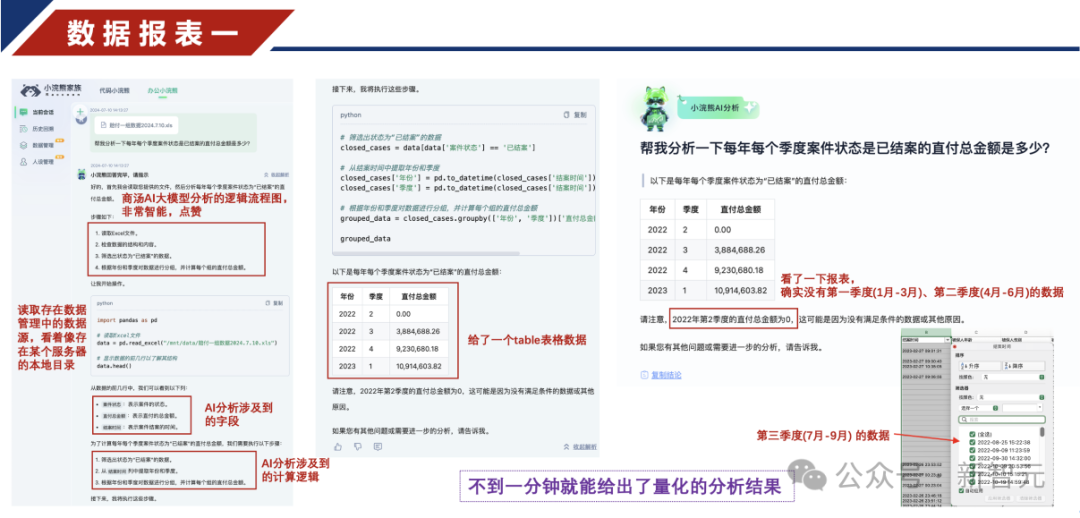This screenshot has height=518, width=1080.
Task: Copy the import pandas code block
Action: (274, 302)
